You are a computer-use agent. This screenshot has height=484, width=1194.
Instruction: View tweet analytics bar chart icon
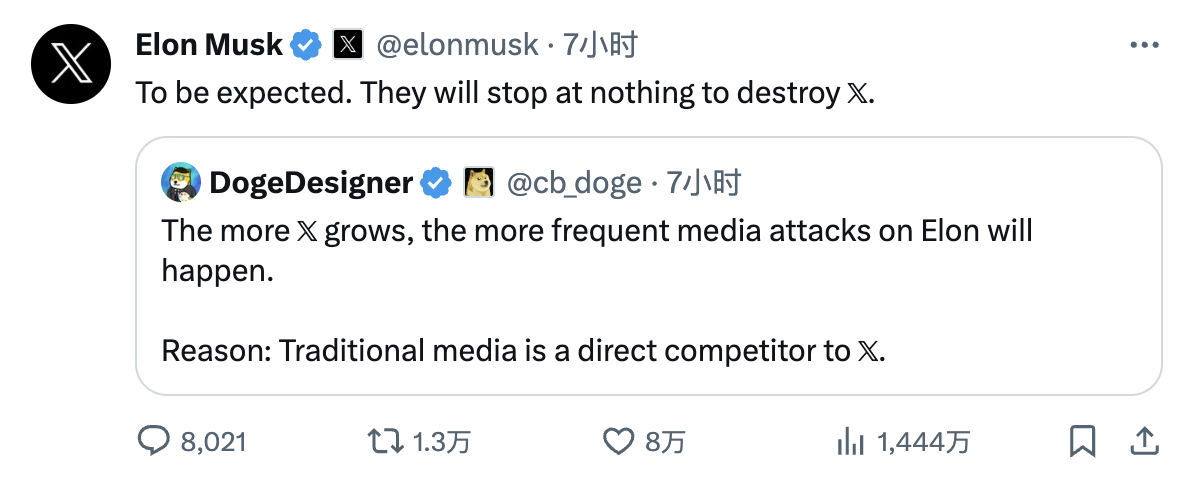pyautogui.click(x=850, y=441)
